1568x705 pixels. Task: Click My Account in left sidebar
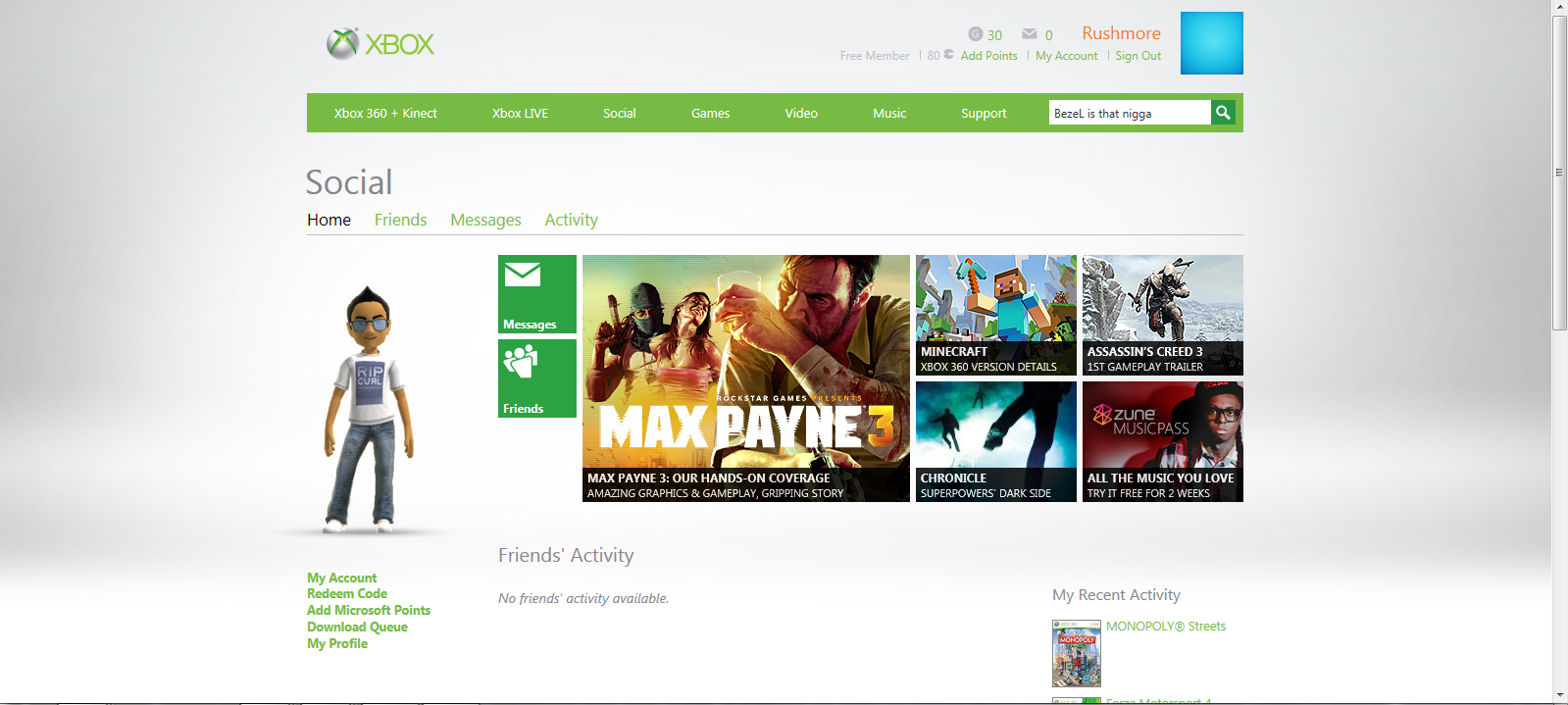[341, 578]
